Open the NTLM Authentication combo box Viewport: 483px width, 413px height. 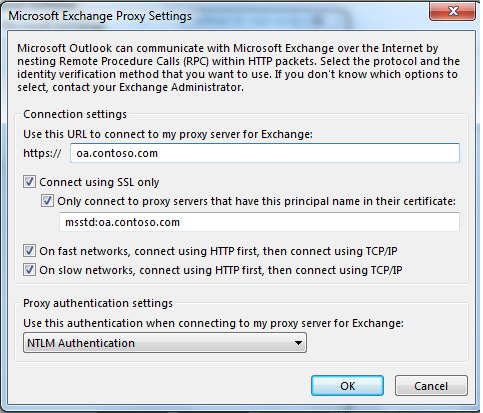pos(165,343)
